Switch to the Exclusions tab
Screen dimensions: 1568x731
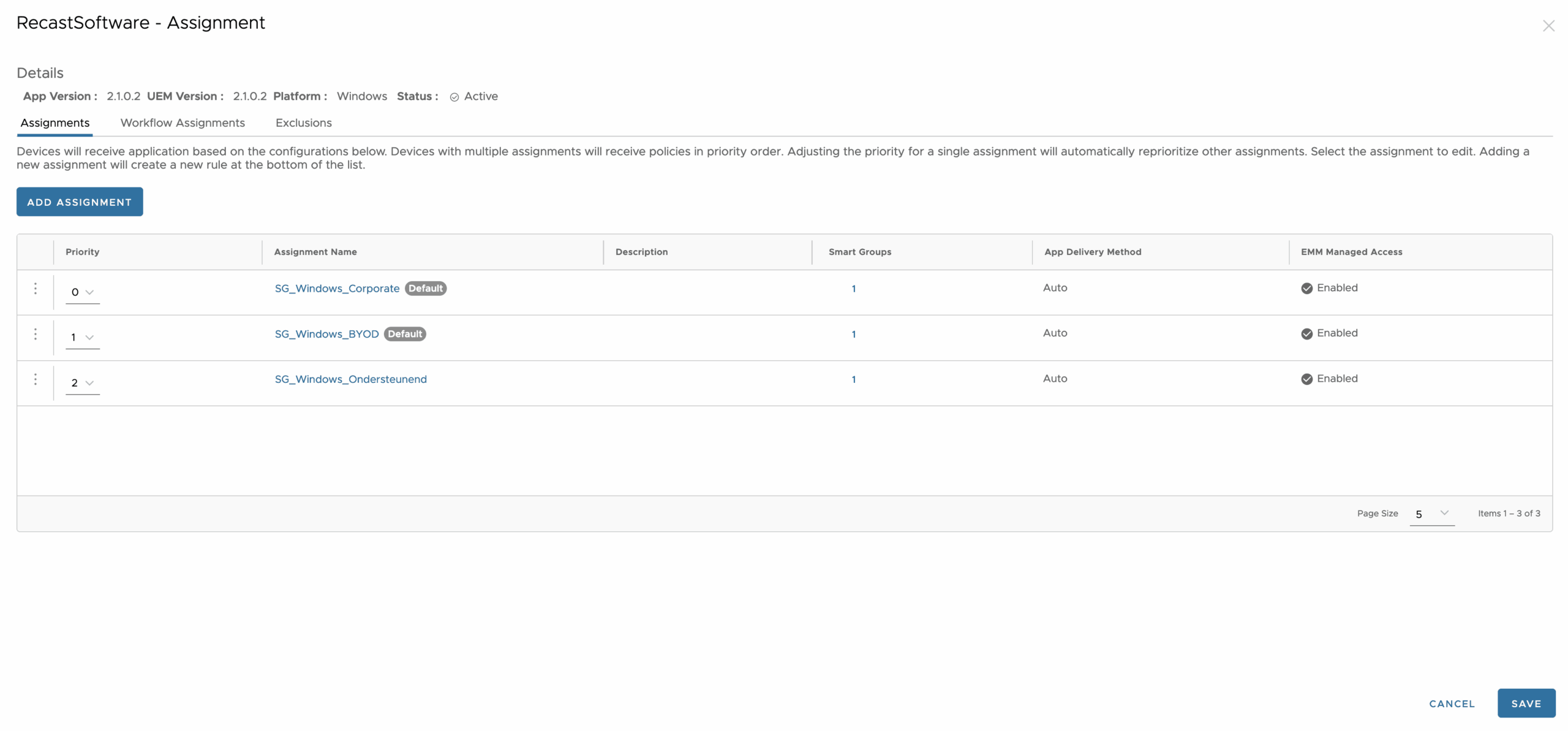pyautogui.click(x=303, y=123)
